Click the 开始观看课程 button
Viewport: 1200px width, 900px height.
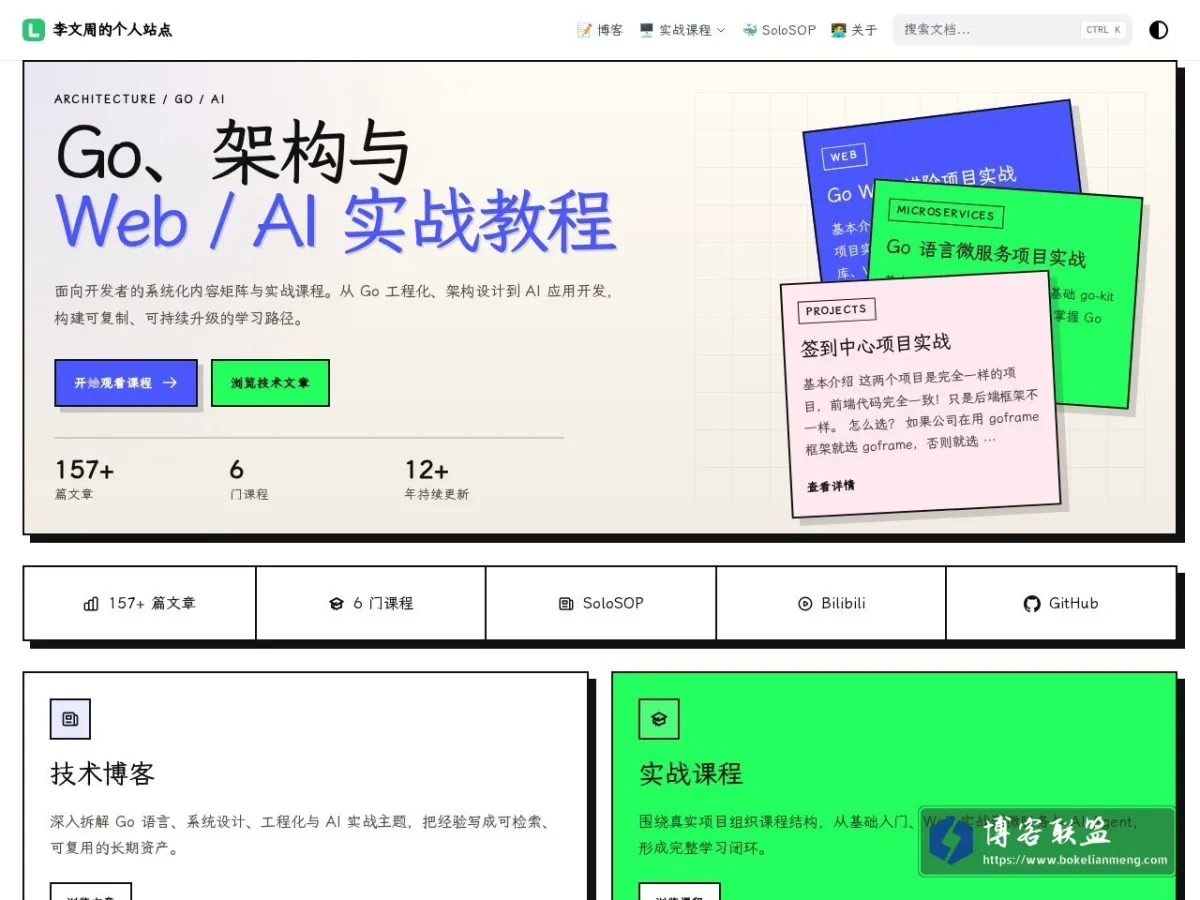point(126,383)
